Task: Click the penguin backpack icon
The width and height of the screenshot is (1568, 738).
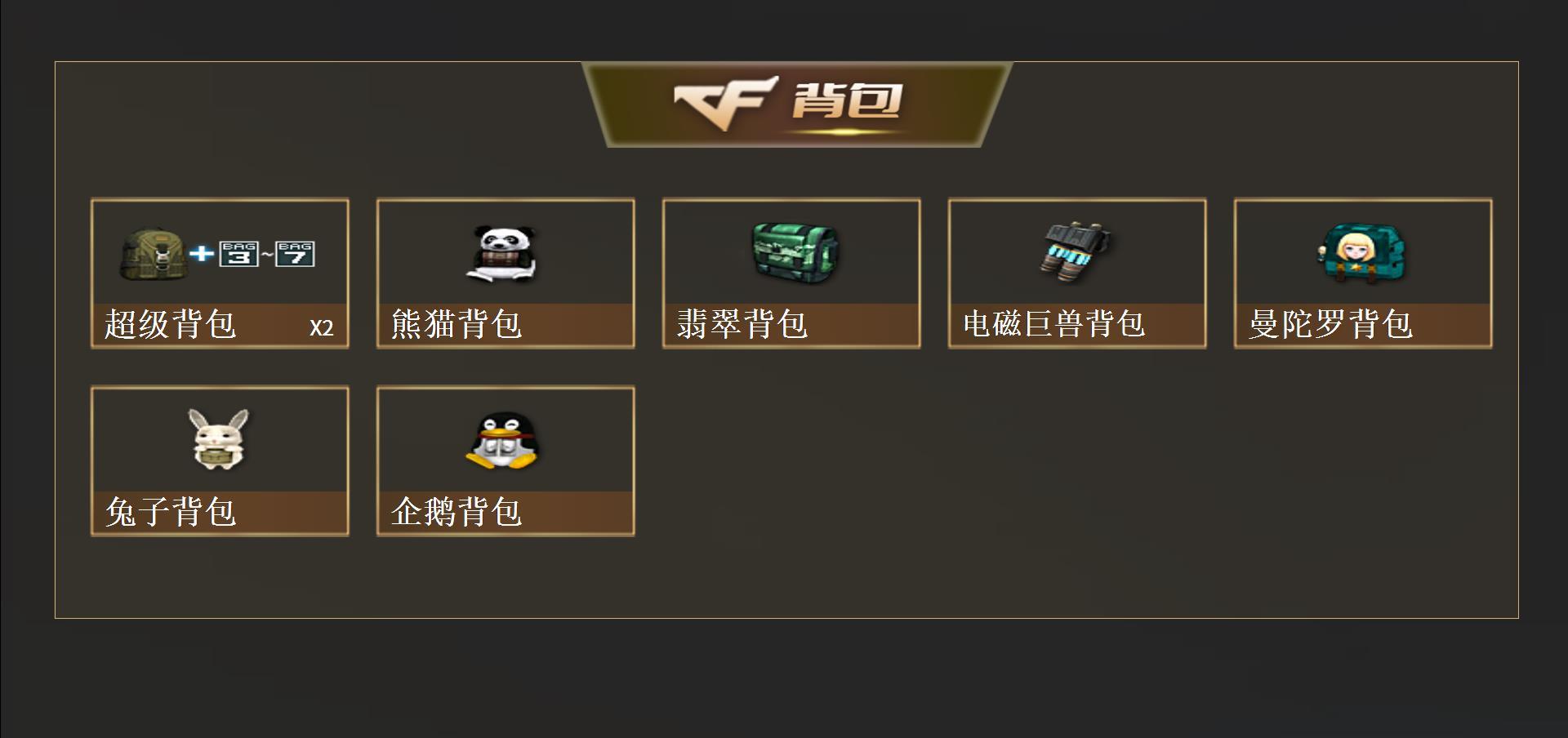Action: point(503,441)
